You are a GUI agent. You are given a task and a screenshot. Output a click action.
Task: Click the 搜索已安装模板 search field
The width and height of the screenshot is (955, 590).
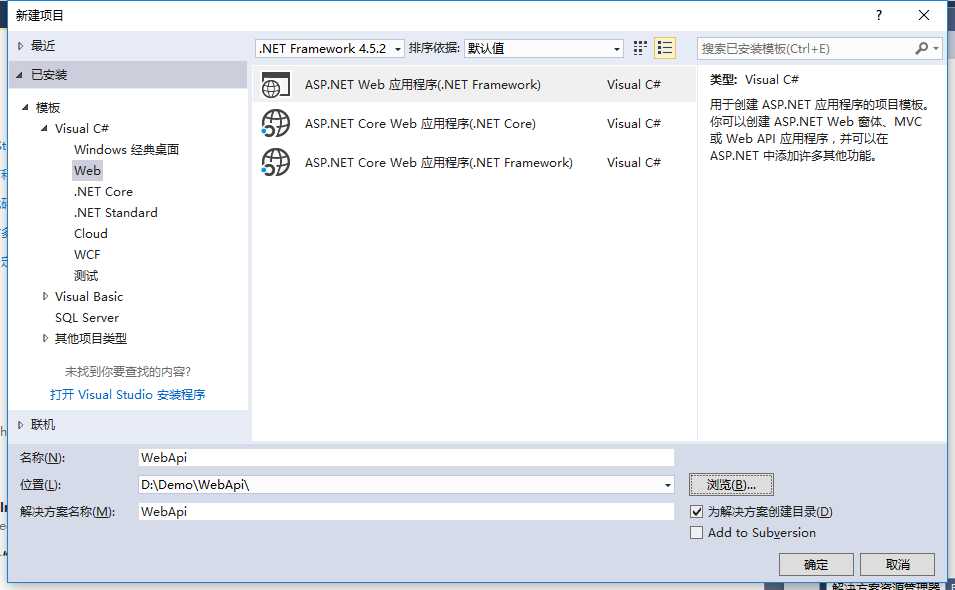804,48
